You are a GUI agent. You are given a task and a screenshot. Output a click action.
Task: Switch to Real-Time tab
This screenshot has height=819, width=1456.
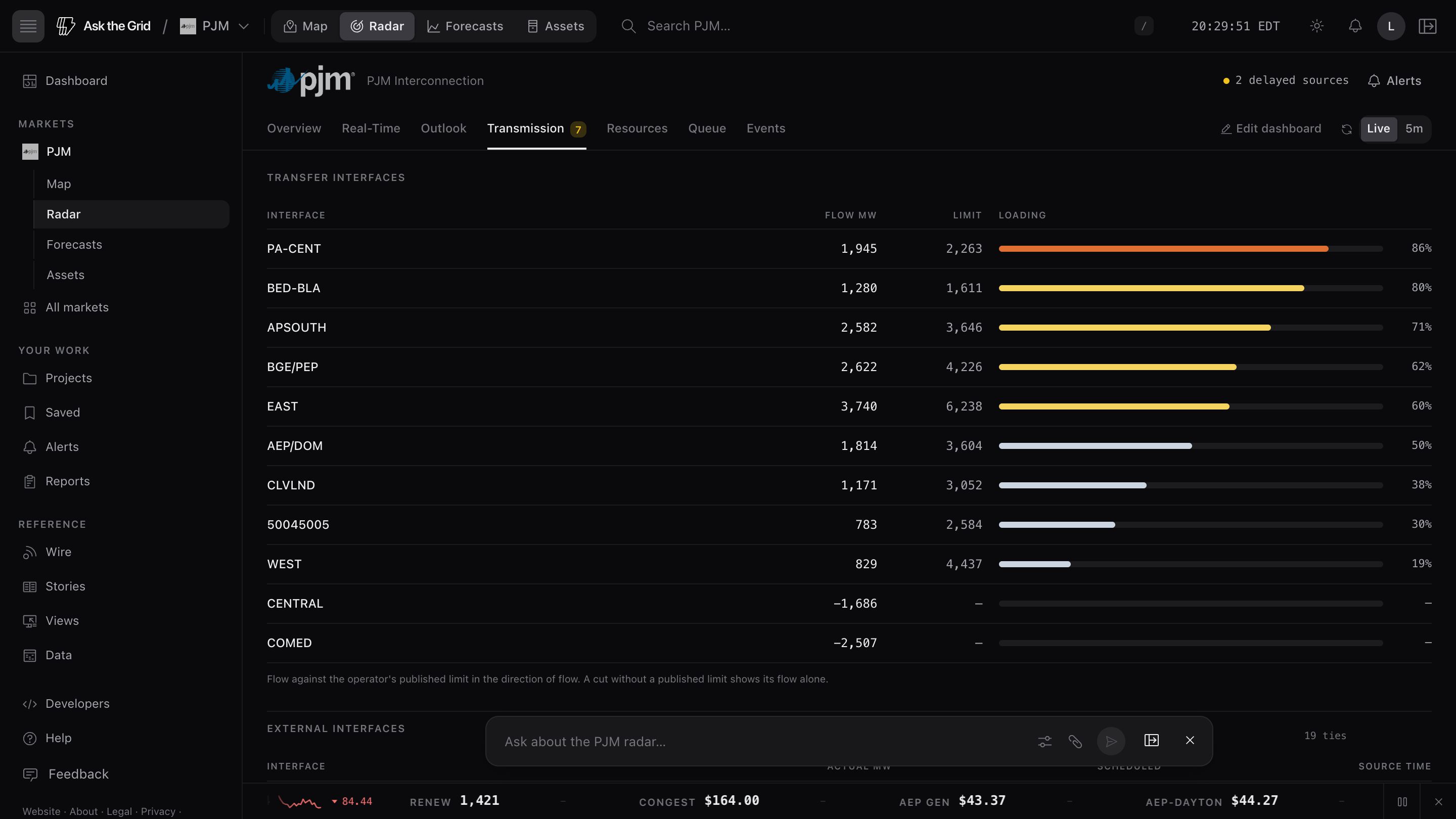(371, 128)
